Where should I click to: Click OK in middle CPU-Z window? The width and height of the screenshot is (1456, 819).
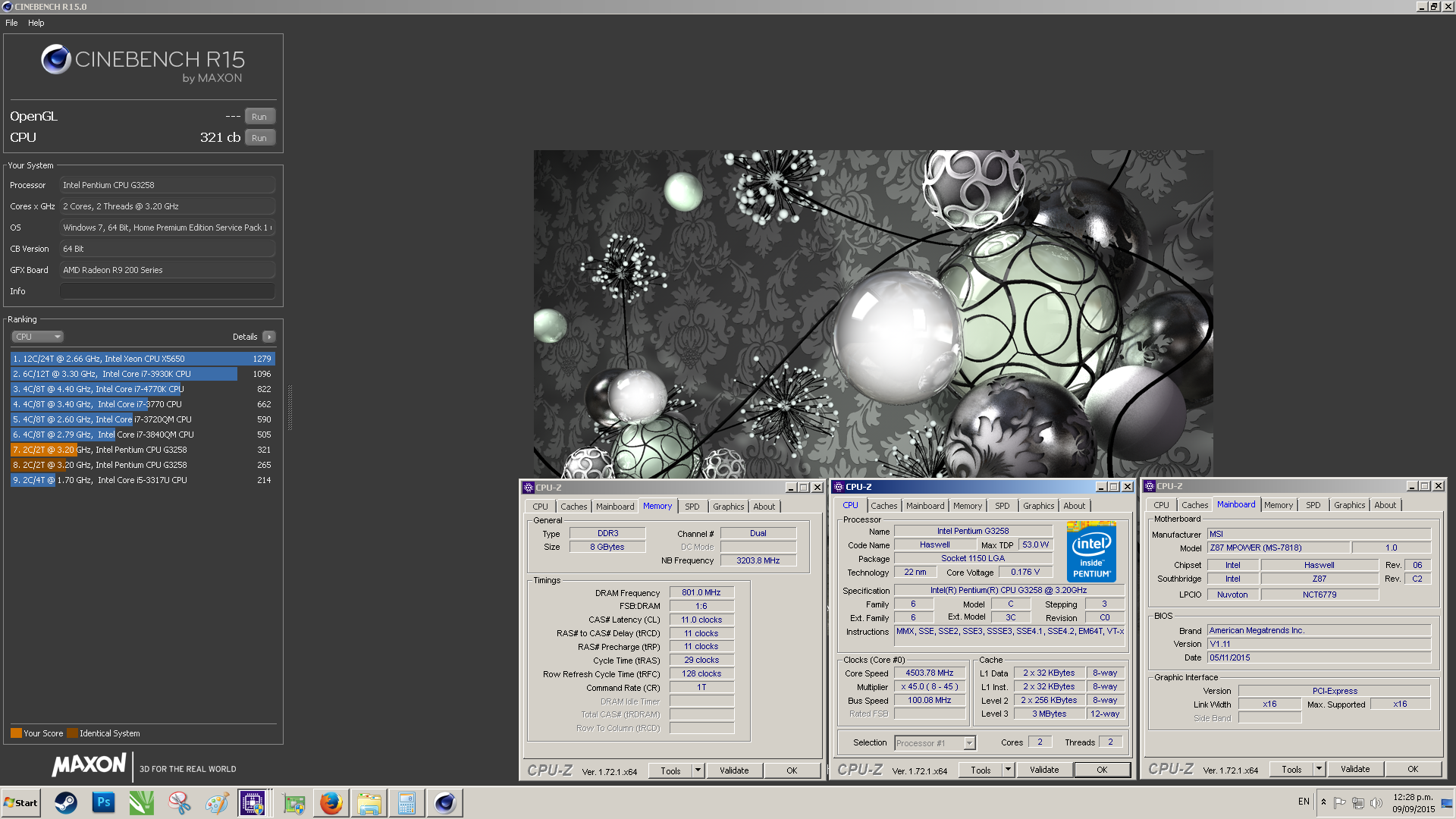[1102, 770]
